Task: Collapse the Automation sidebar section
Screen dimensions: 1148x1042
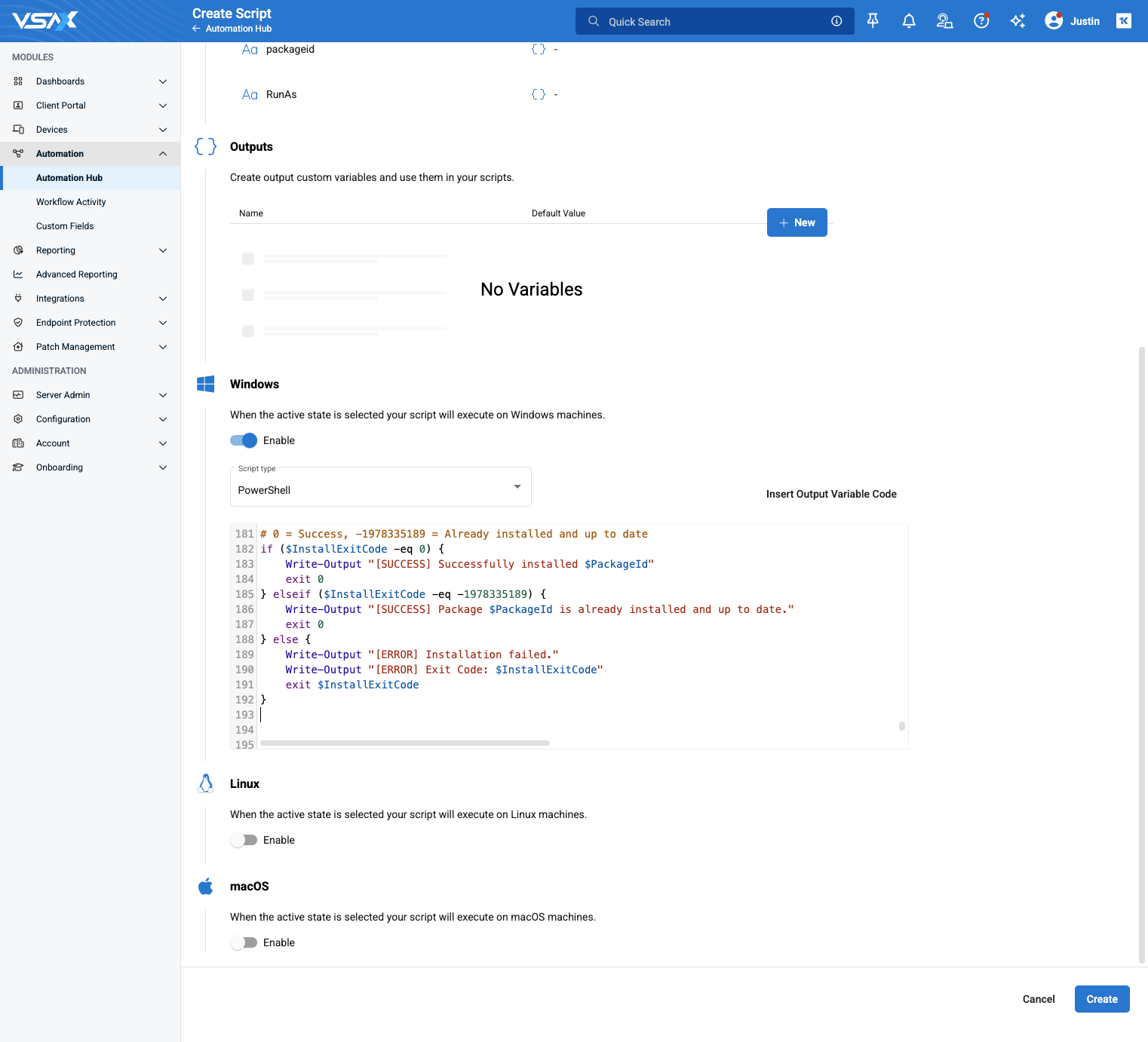Action: (x=91, y=154)
